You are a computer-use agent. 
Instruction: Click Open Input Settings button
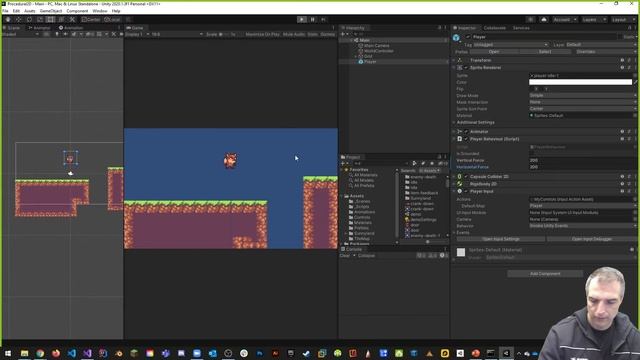click(x=500, y=239)
